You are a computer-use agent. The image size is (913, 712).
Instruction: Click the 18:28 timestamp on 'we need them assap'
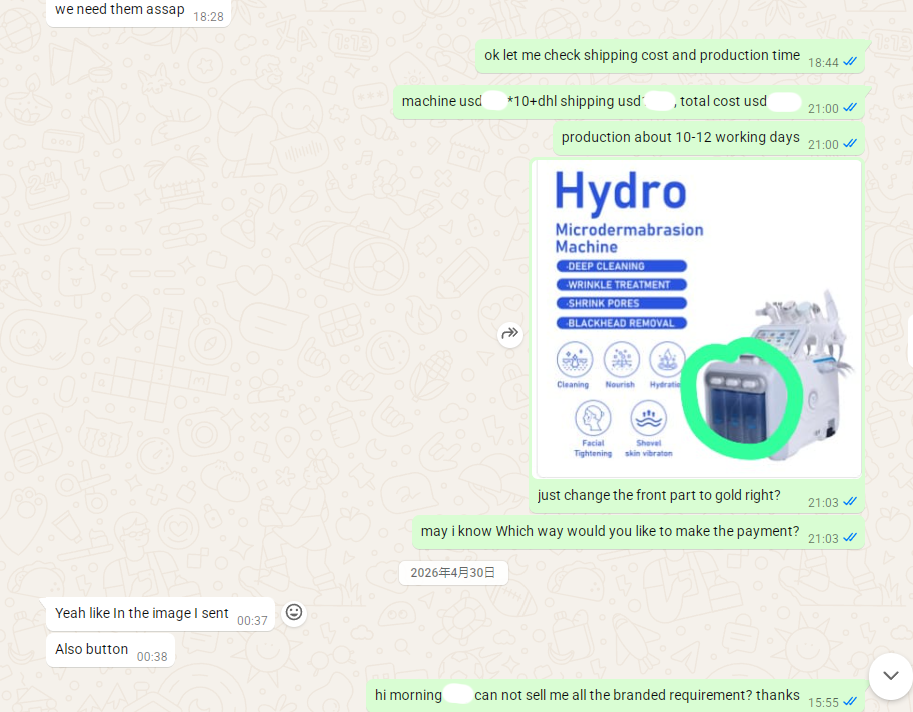(x=208, y=17)
